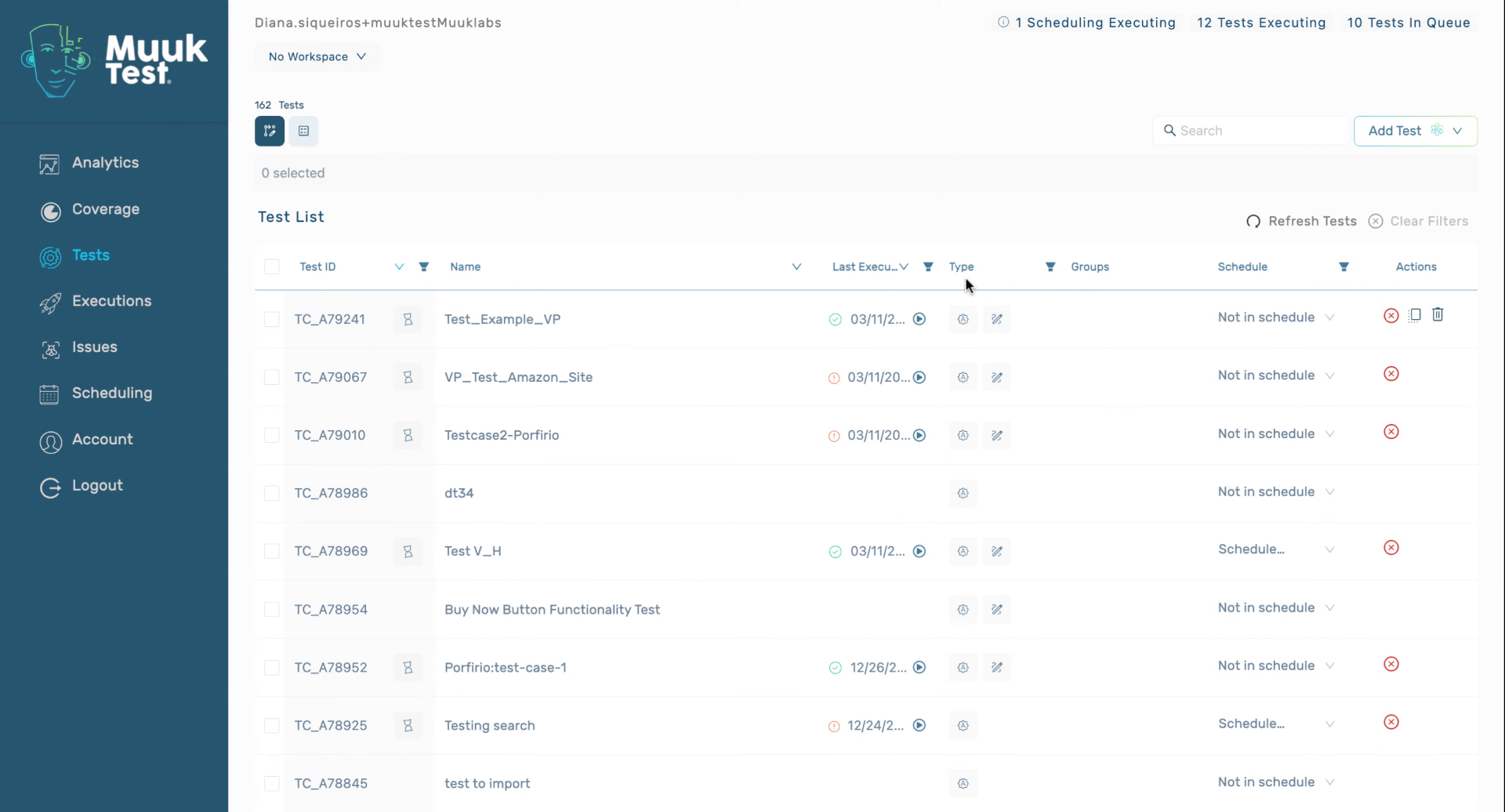Click red X action for Test V_H
Viewport: 1505px width, 812px height.
click(1391, 547)
